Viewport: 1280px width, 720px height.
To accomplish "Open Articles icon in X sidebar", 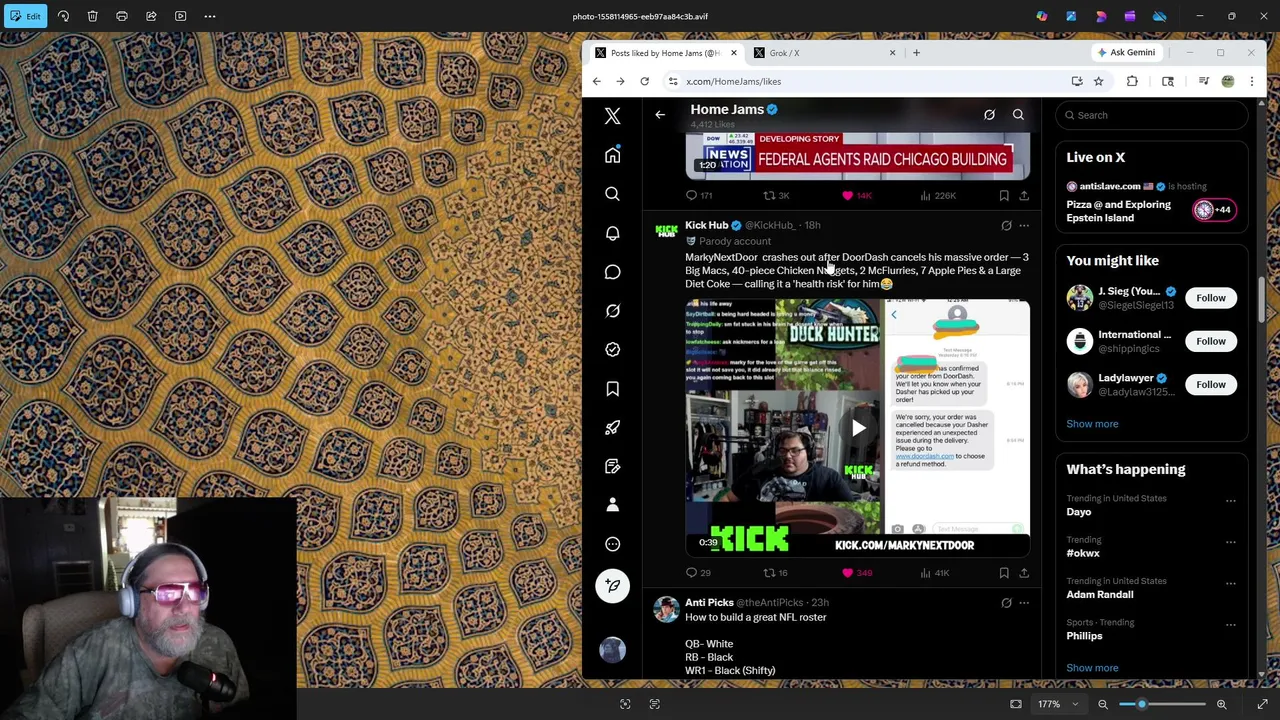I will 612,466.
